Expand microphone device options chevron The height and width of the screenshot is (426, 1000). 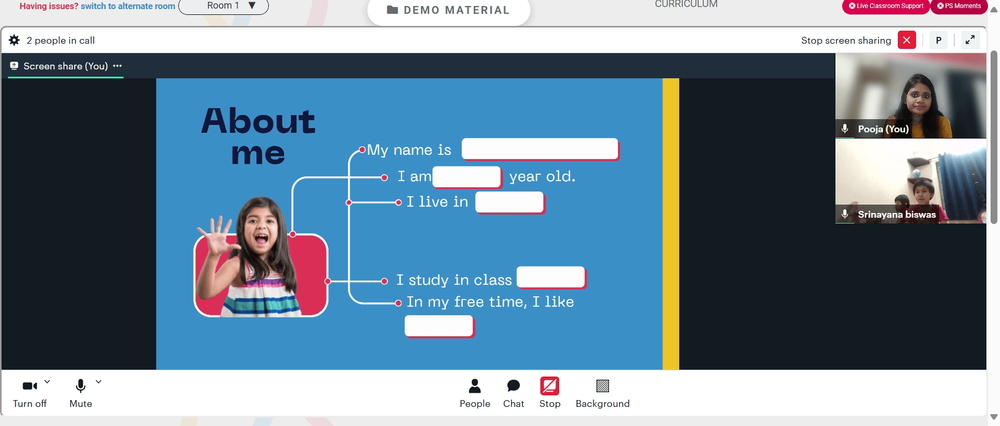pyautogui.click(x=98, y=382)
